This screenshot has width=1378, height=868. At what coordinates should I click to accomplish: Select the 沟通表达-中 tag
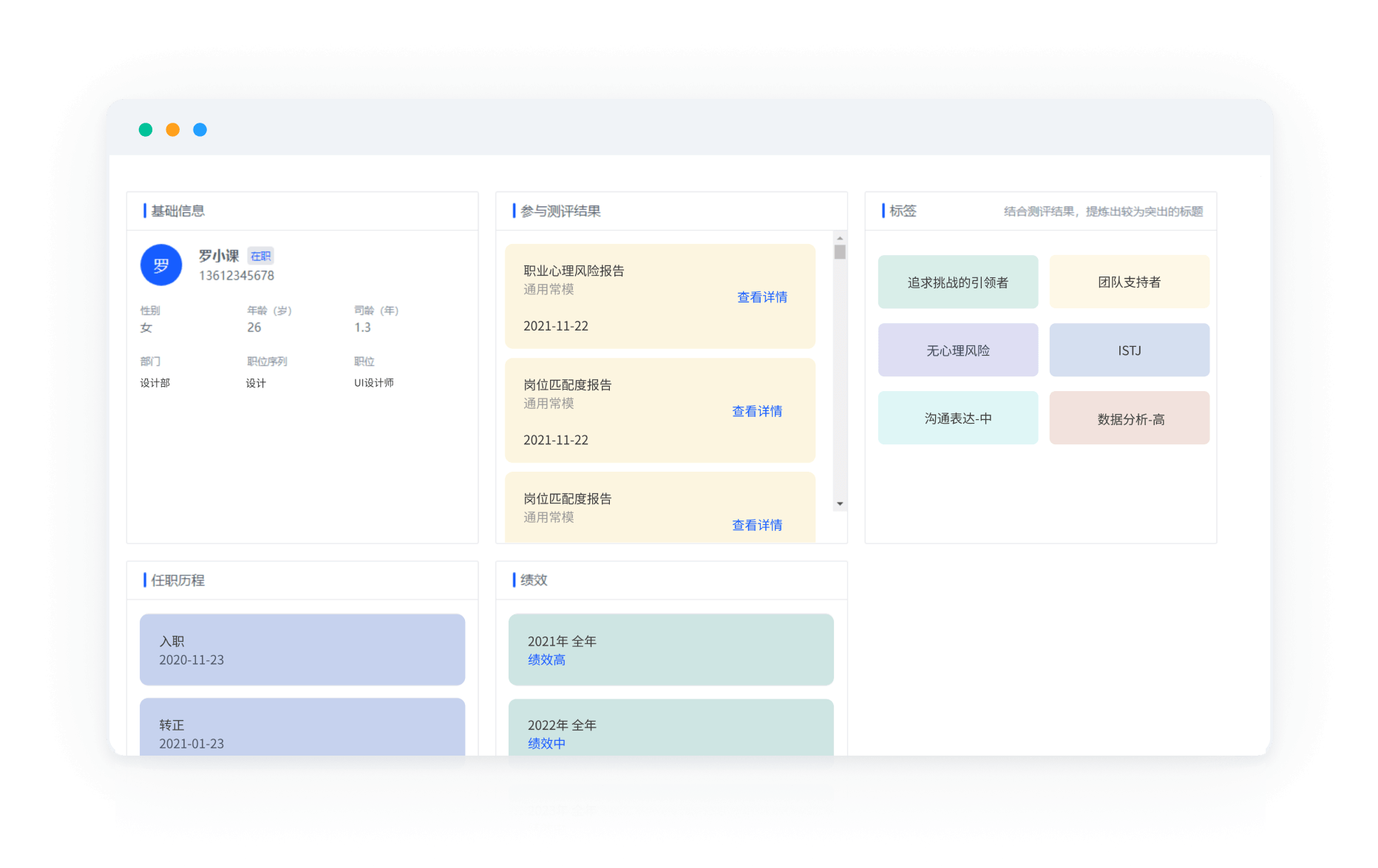[x=958, y=418]
